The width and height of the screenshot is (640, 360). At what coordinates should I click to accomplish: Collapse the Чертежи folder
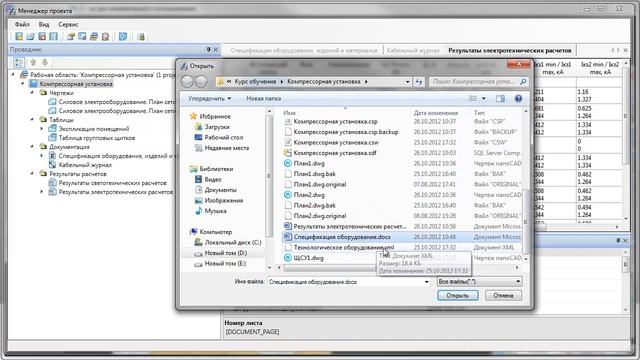click(32, 93)
